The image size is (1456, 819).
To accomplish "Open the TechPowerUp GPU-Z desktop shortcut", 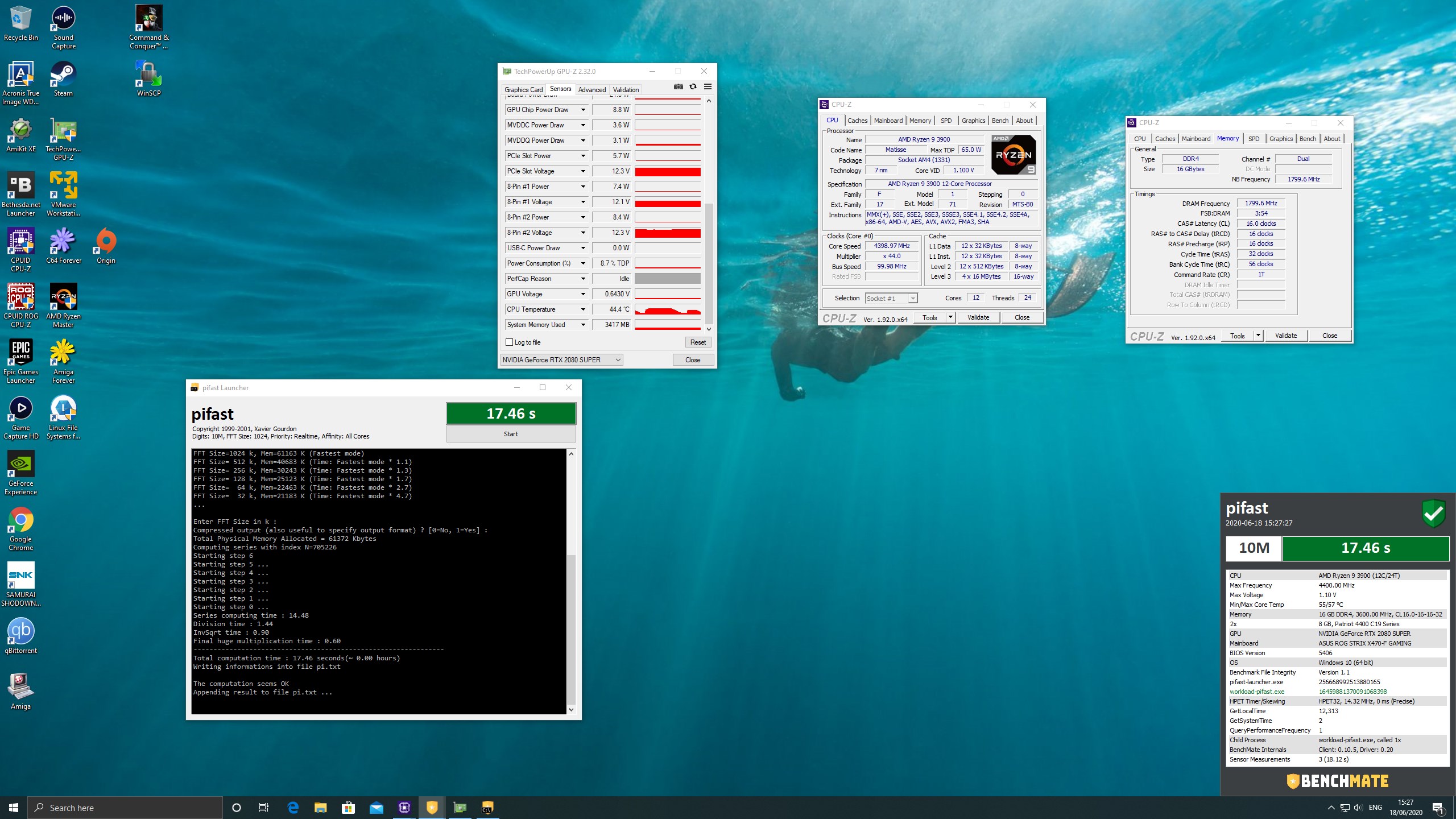I will (x=63, y=139).
